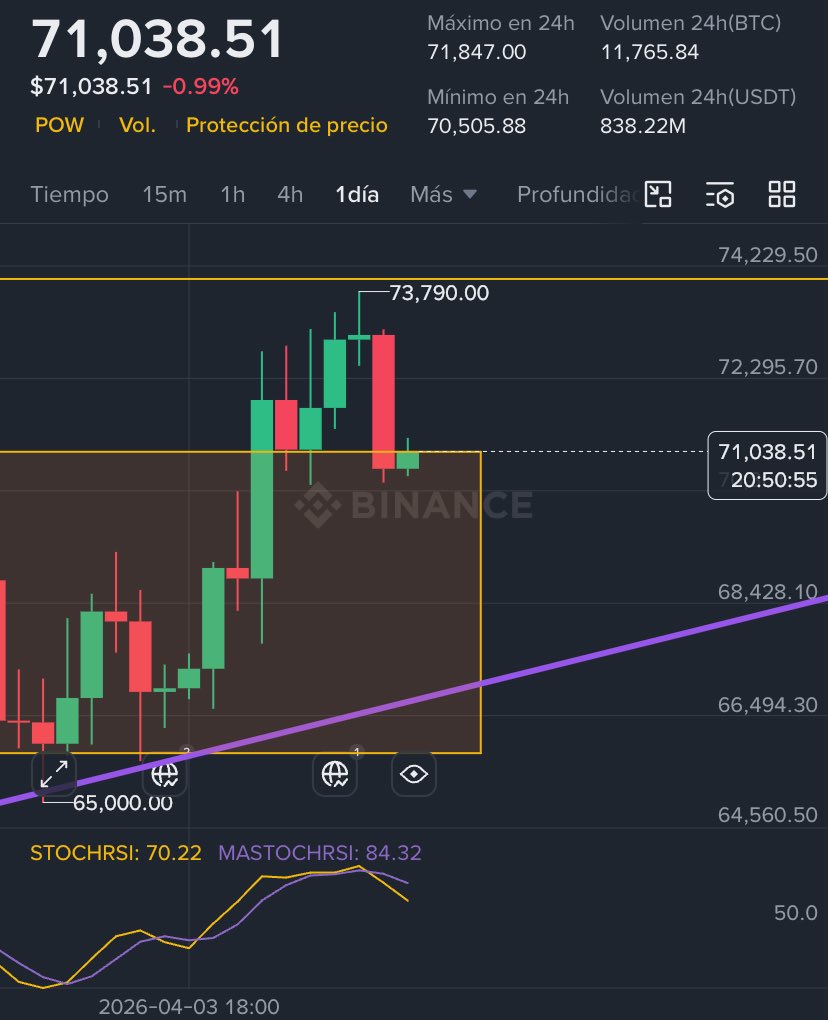This screenshot has height=1020, width=828.
Task: Tap the 64,560.50 price axis label
Action: pyautogui.click(x=768, y=814)
